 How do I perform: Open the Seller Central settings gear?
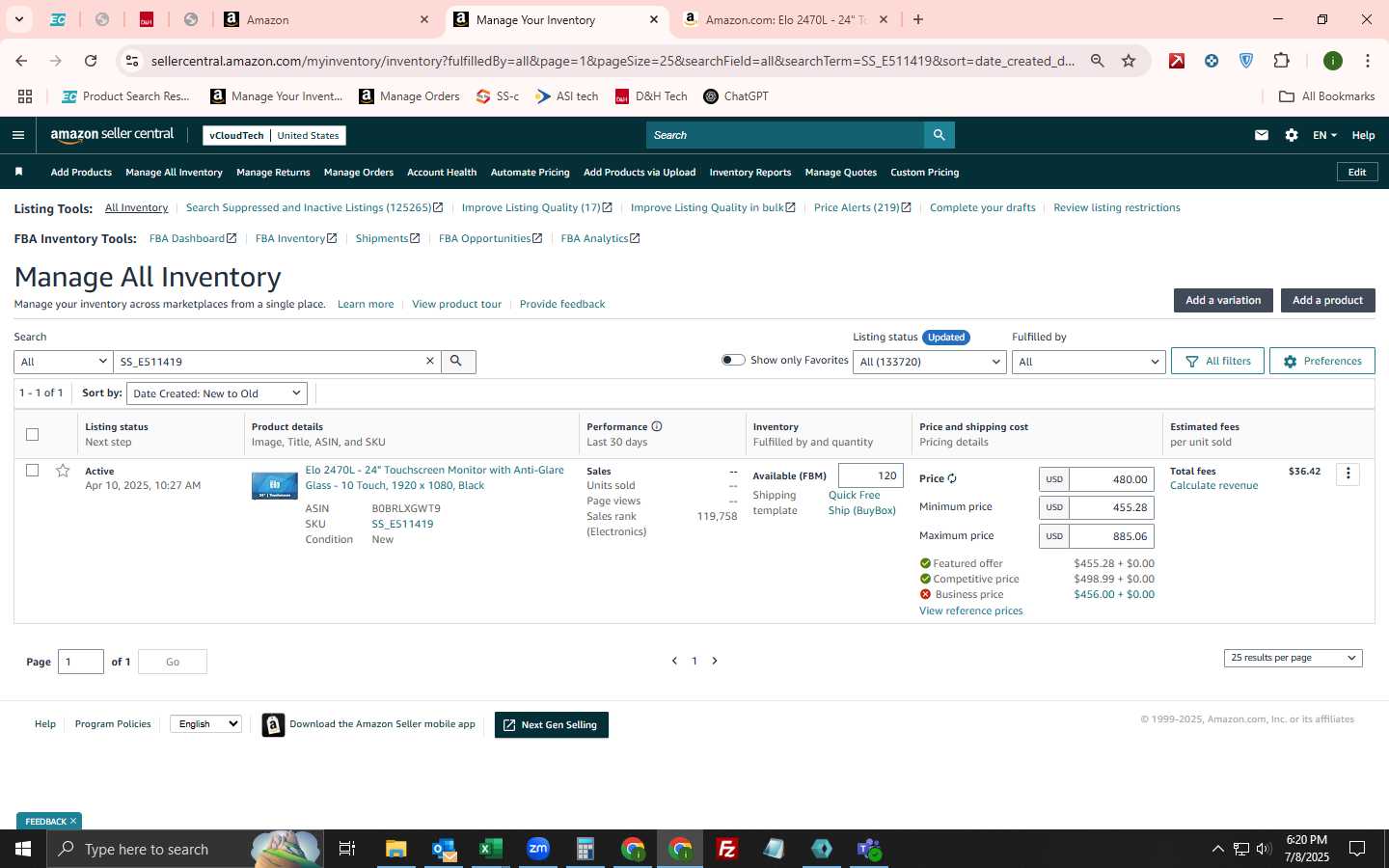click(1292, 135)
